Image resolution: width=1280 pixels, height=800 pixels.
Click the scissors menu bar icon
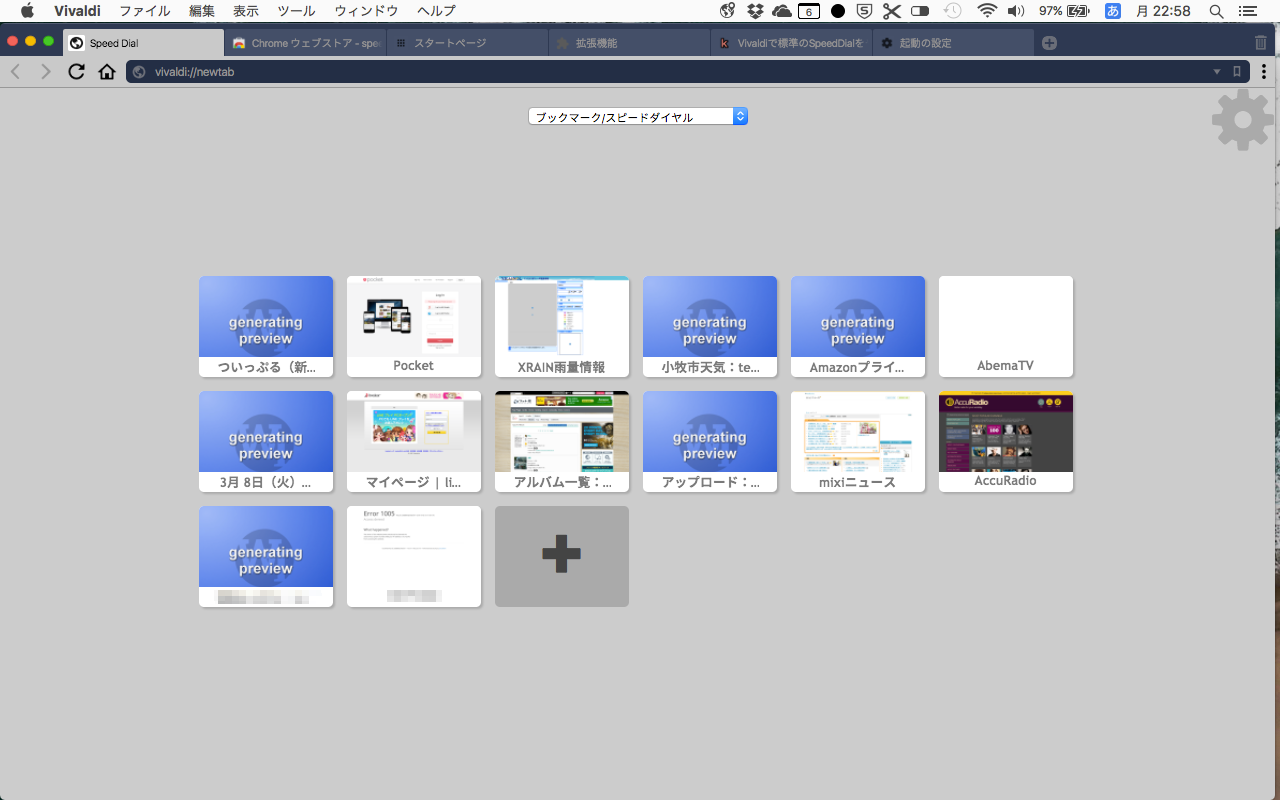point(891,11)
